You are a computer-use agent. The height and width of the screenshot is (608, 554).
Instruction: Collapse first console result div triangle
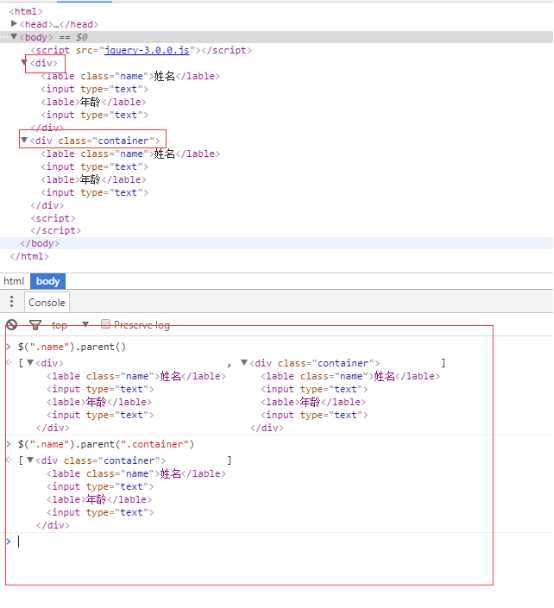30,363
